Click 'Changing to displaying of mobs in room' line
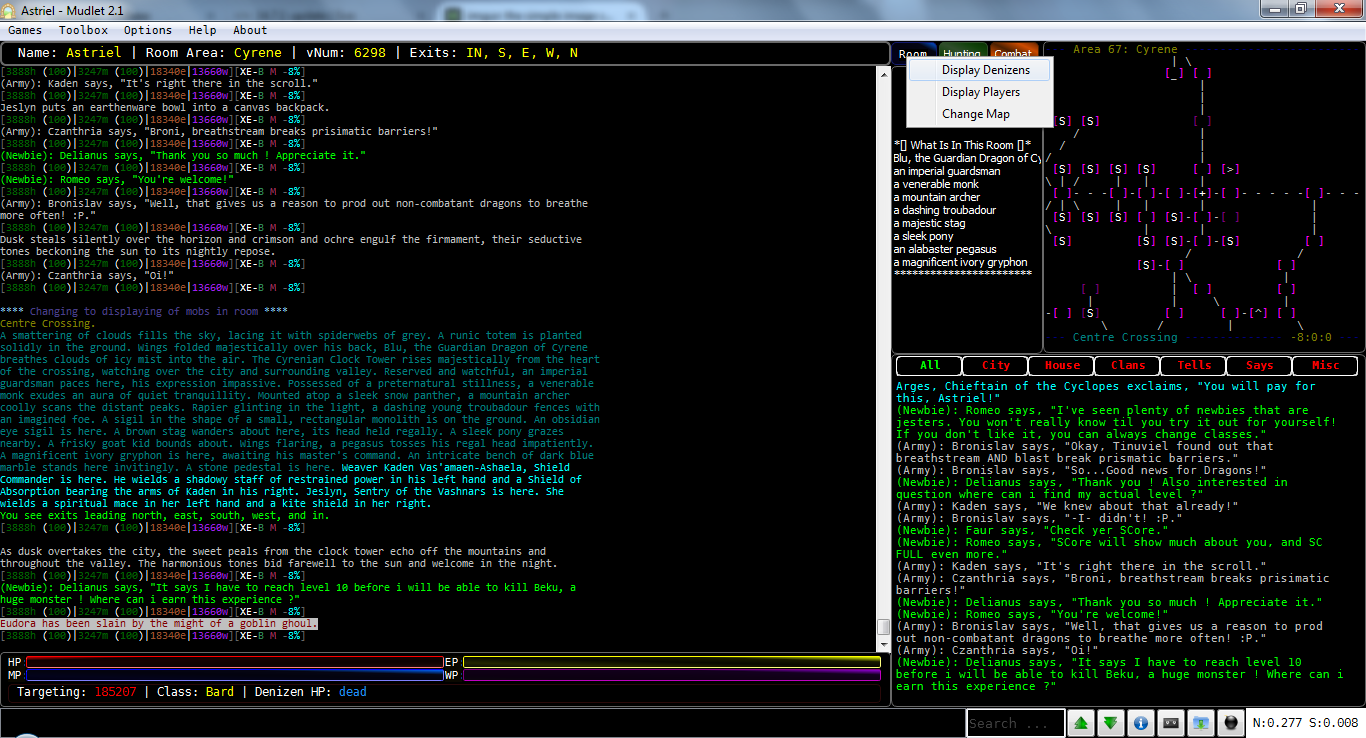Viewport: 1366px width, 738px height. [x=144, y=312]
